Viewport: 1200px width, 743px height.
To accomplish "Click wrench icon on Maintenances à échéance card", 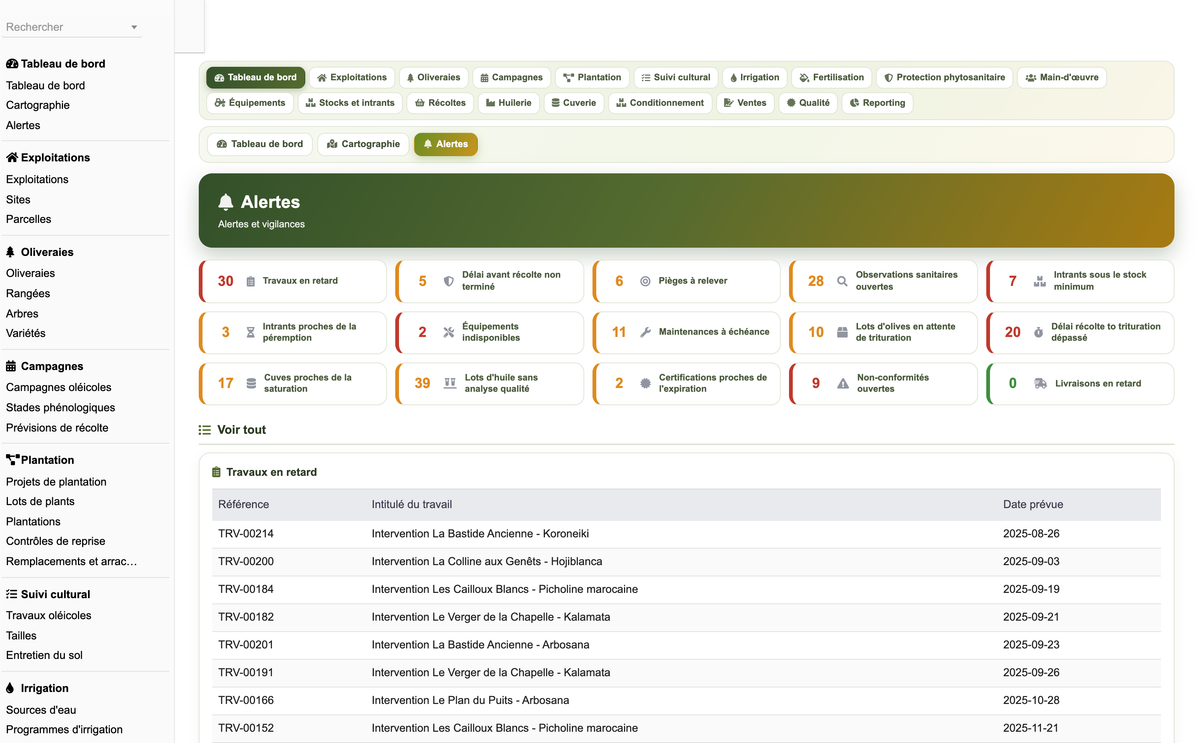I will [x=645, y=332].
